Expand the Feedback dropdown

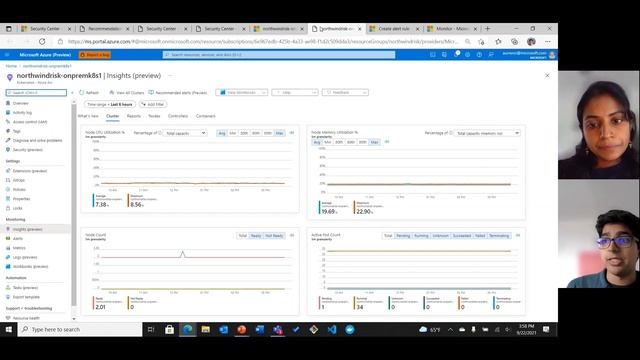pyautogui.click(x=345, y=93)
